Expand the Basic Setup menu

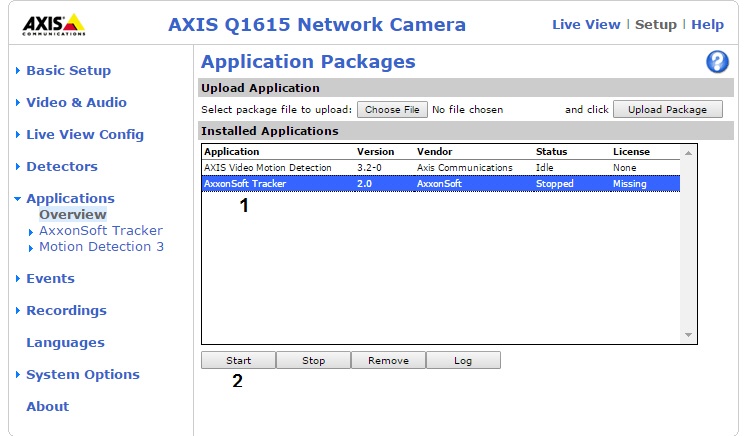click(x=68, y=71)
